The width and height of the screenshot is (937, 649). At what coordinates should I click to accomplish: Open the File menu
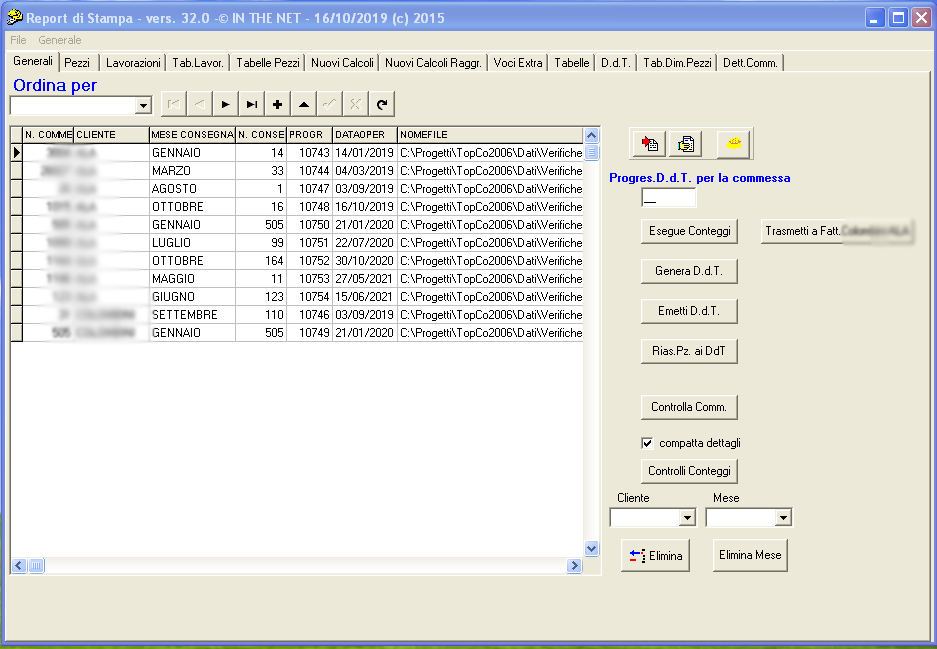19,40
